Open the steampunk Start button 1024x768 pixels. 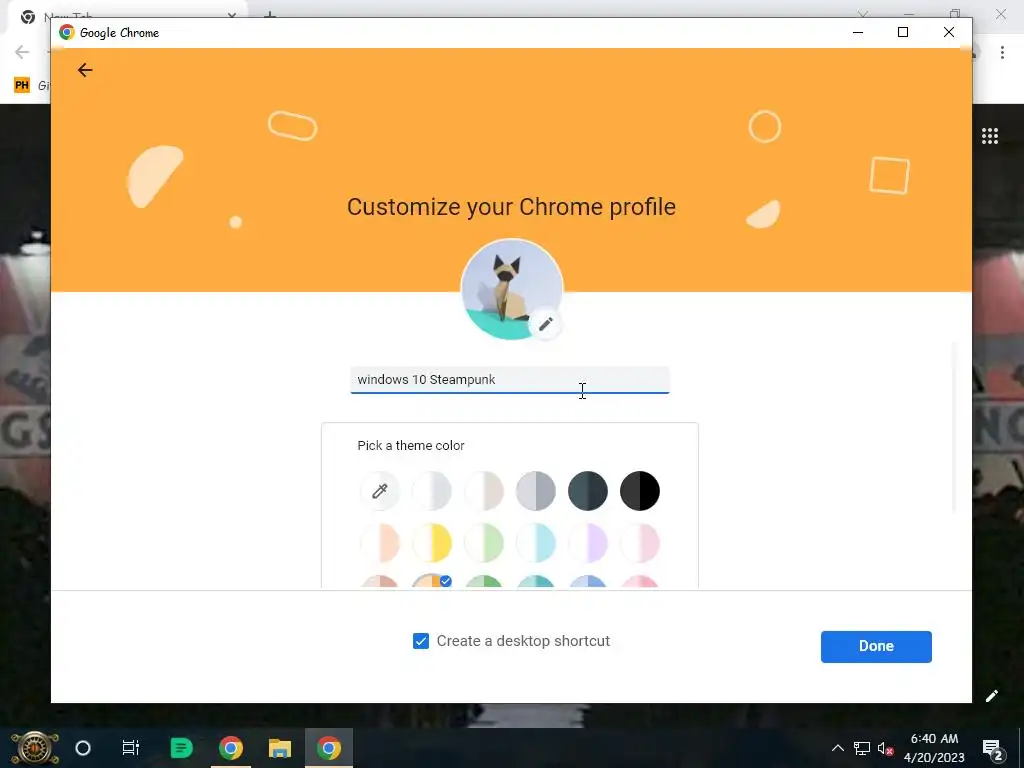point(35,748)
